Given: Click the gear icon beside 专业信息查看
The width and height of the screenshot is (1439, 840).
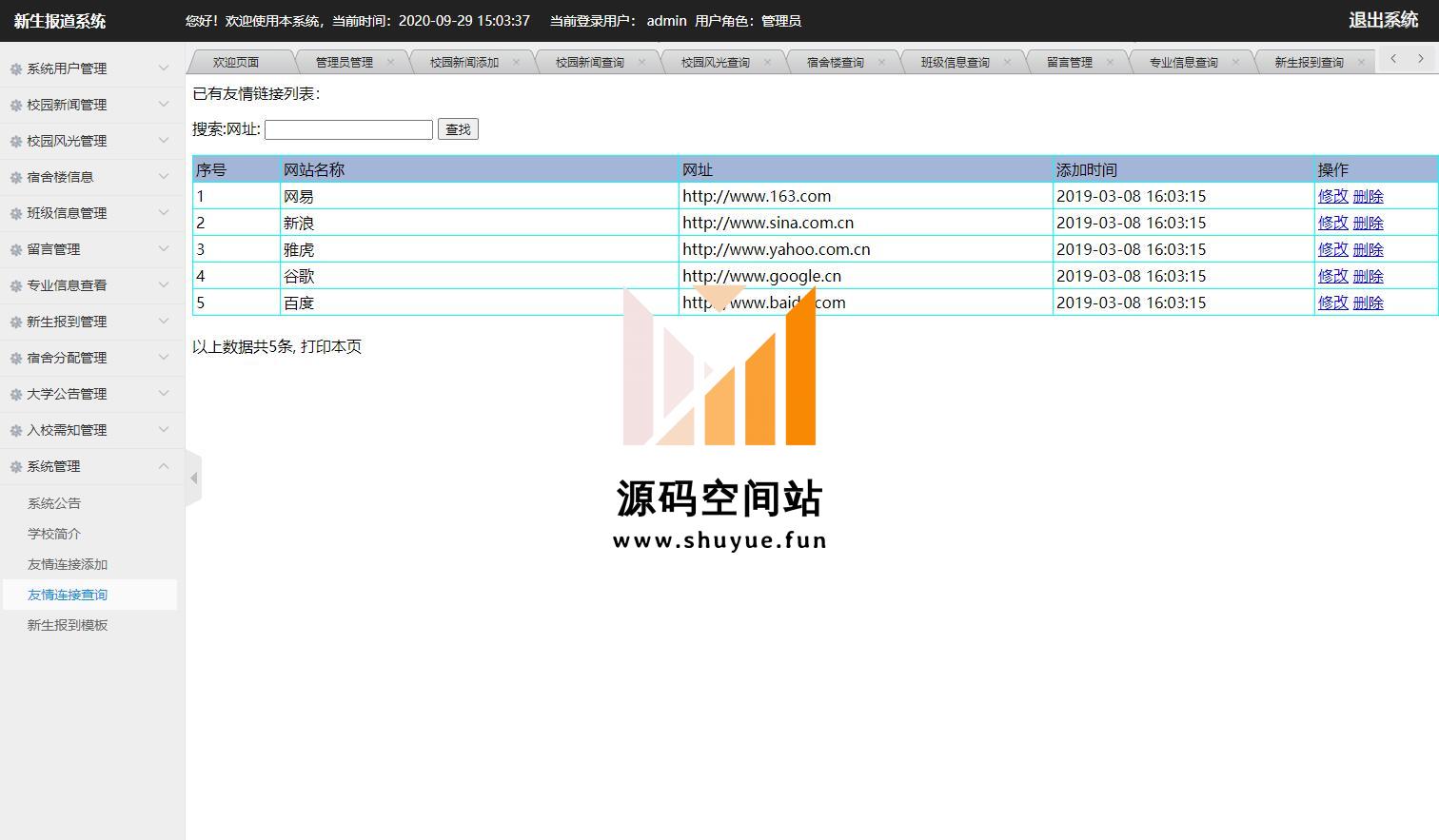Looking at the screenshot, I should click(16, 285).
